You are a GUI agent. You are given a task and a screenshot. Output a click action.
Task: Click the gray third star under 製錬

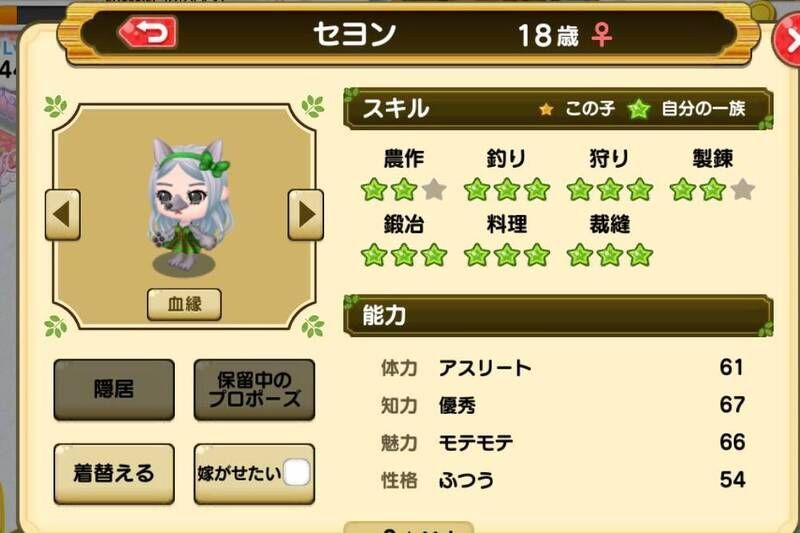743,189
